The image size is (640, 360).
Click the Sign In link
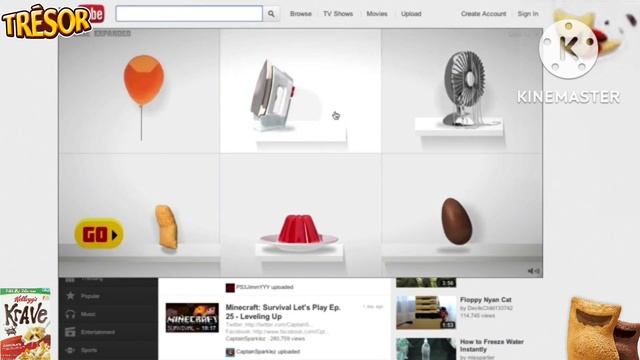pyautogui.click(x=528, y=14)
